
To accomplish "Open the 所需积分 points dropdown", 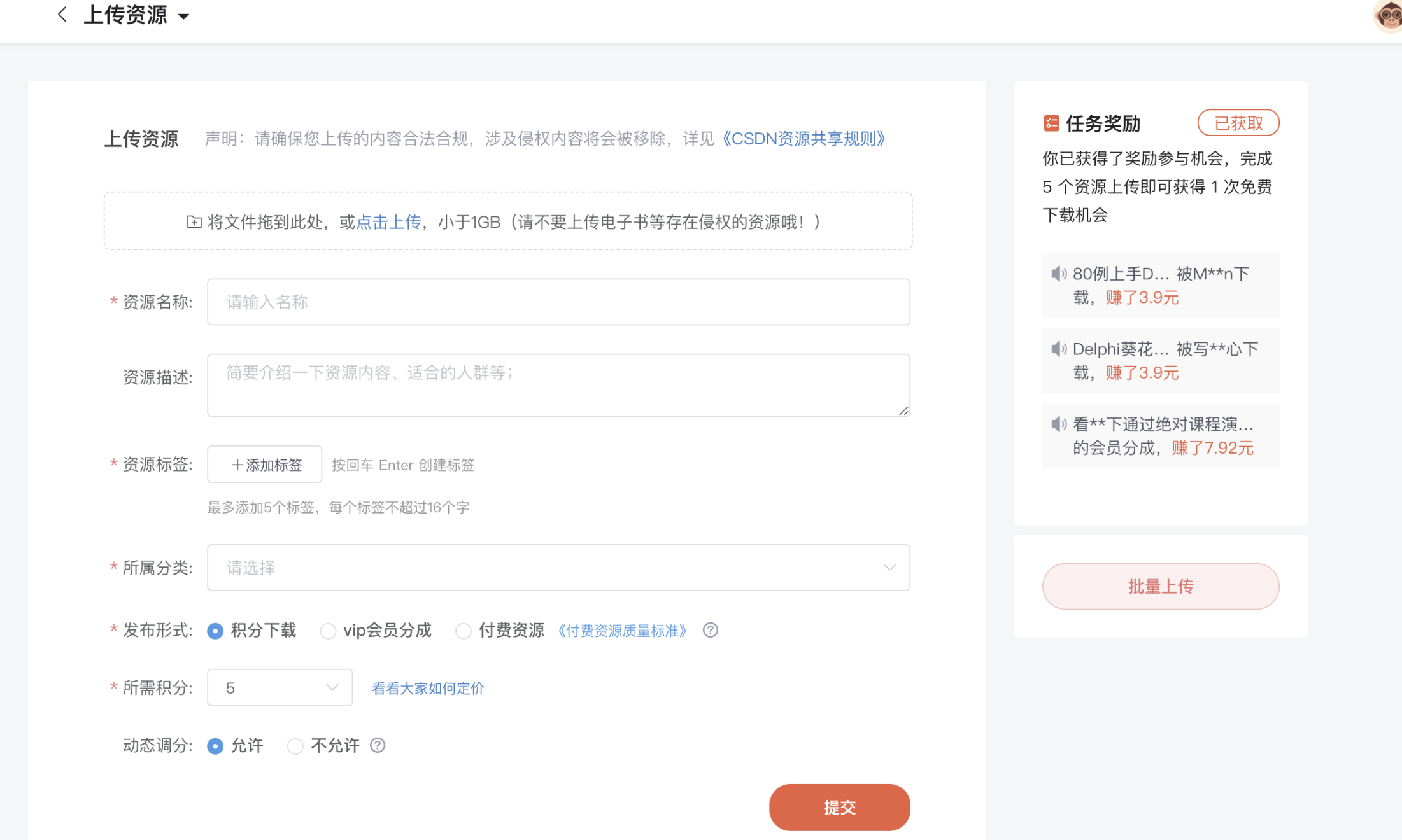I will [x=280, y=687].
